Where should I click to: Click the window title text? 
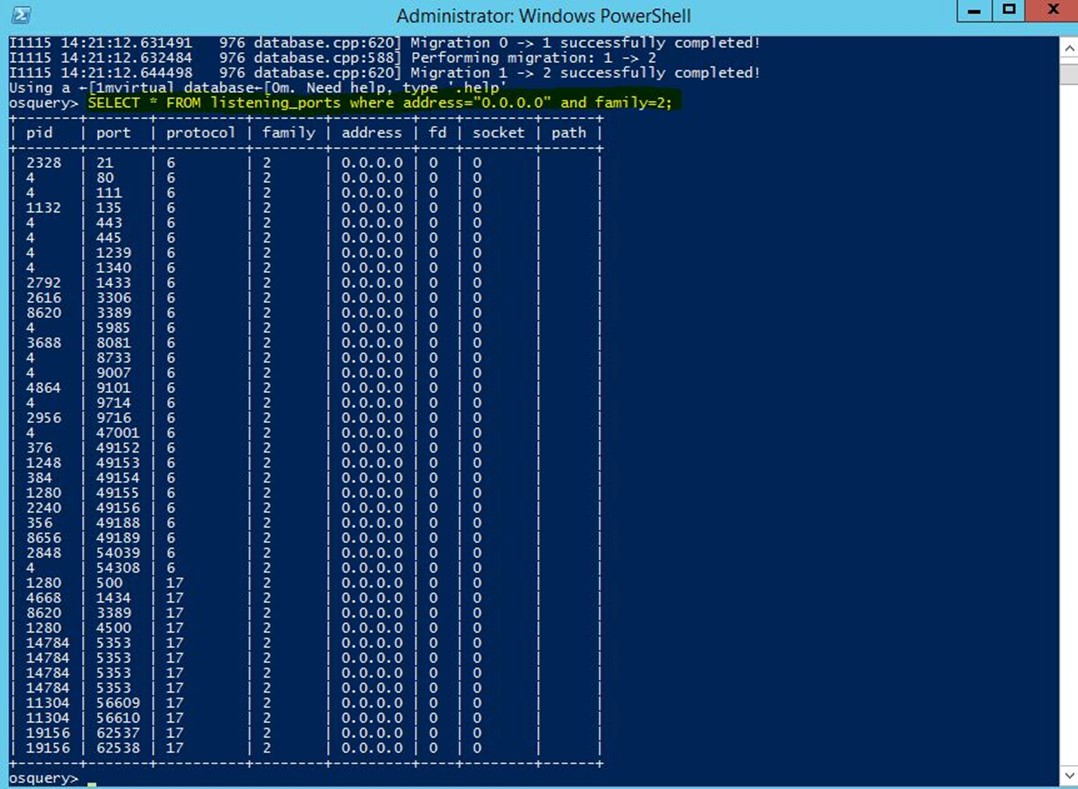[543, 16]
